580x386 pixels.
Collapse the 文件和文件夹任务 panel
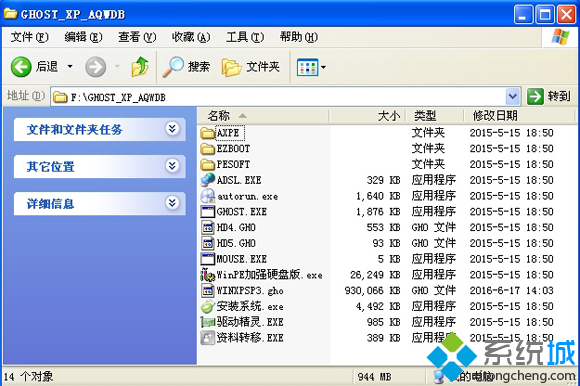pyautogui.click(x=172, y=129)
